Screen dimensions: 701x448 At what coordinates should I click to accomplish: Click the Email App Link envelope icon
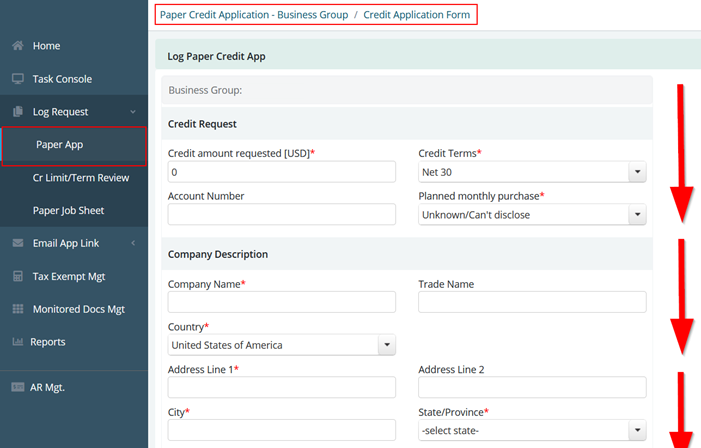click(x=18, y=243)
